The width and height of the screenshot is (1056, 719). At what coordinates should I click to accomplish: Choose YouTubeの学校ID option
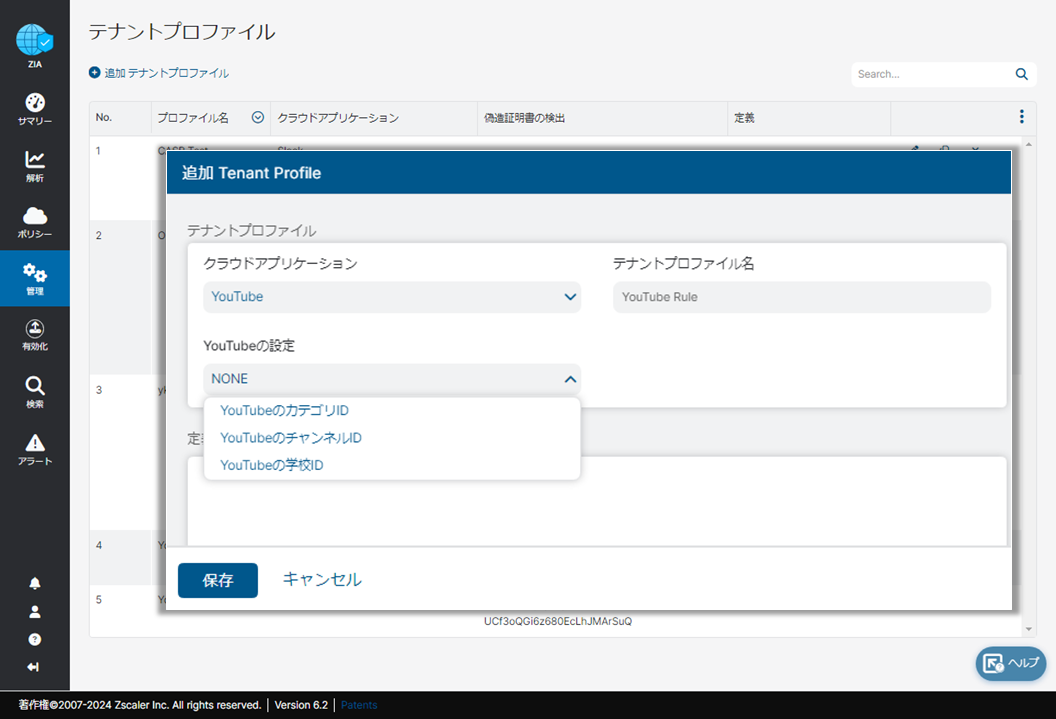coord(271,465)
